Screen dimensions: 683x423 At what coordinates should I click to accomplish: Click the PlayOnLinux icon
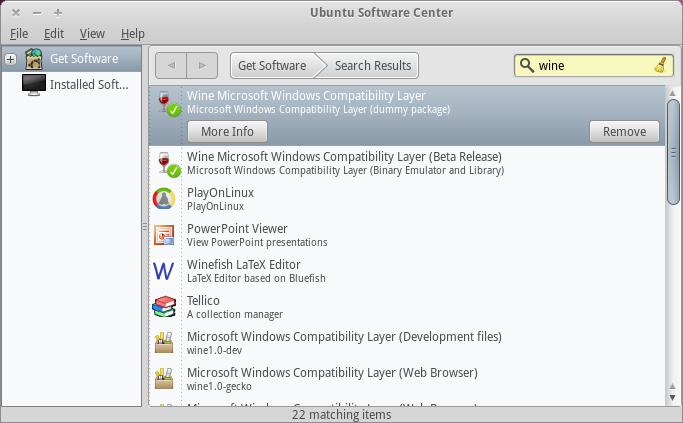point(164,199)
